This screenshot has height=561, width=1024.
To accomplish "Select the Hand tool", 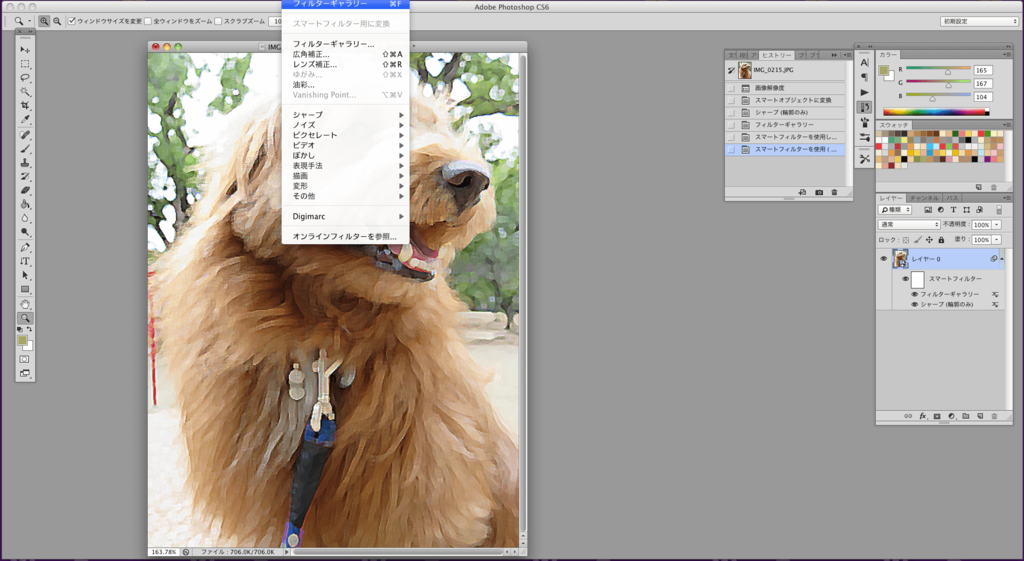I will [x=25, y=304].
